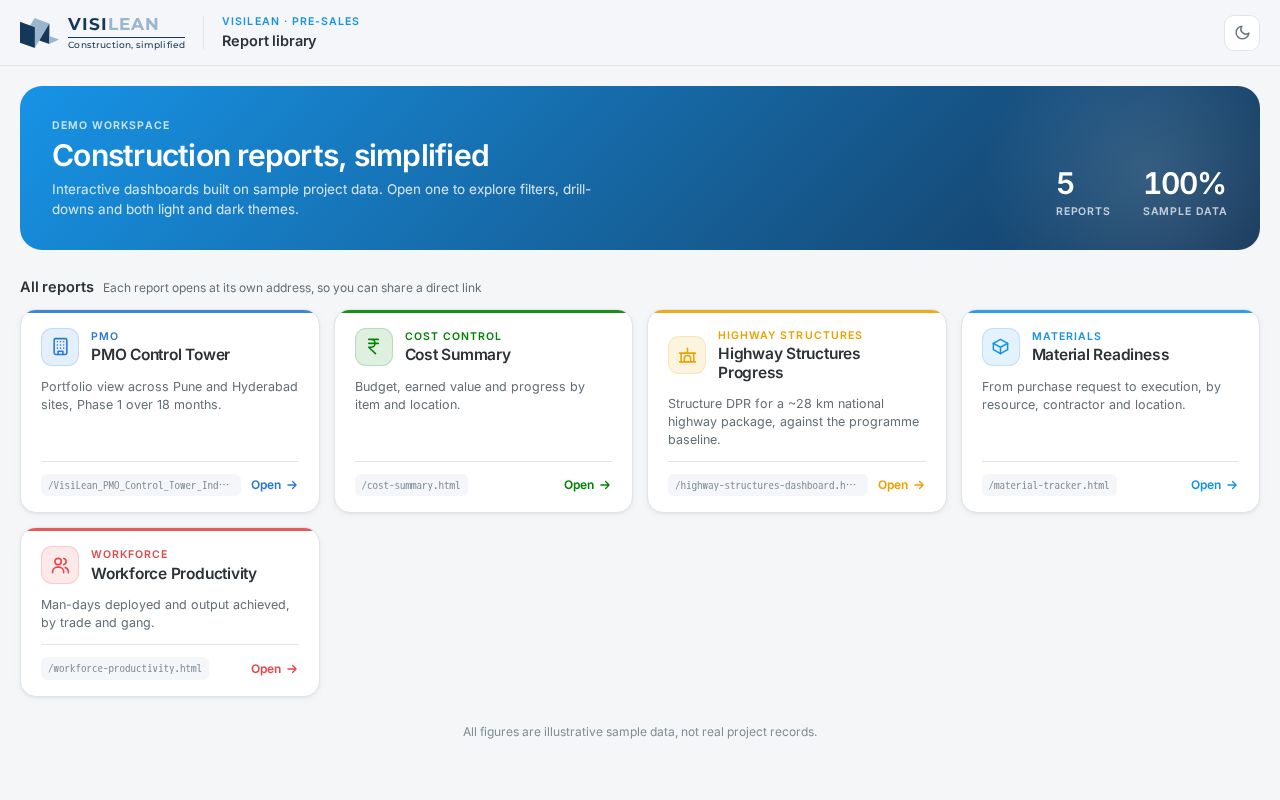
Task: Click the Construction reports, simplified headline
Action: 270,155
